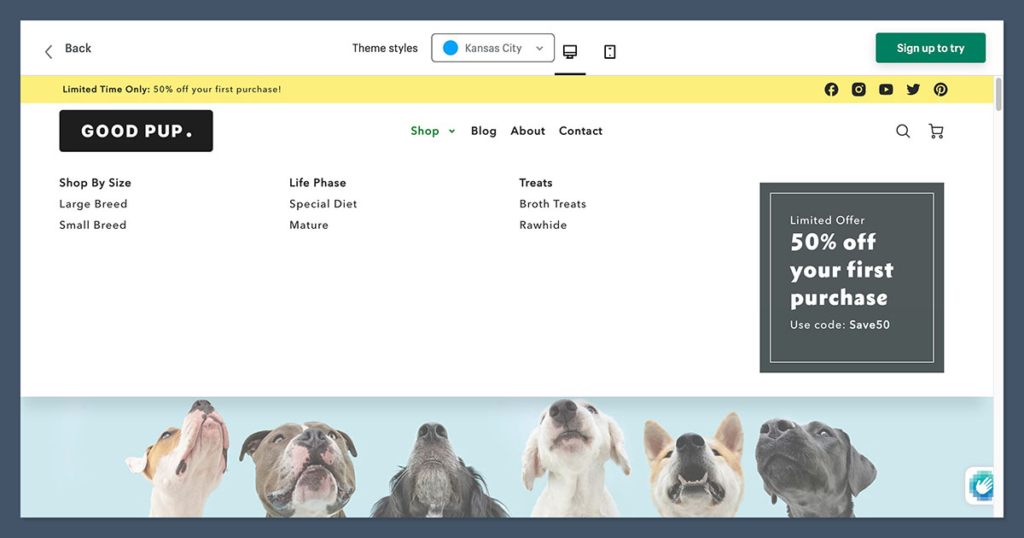This screenshot has height=538, width=1024.
Task: Open the Twitter social link icon
Action: (x=913, y=89)
